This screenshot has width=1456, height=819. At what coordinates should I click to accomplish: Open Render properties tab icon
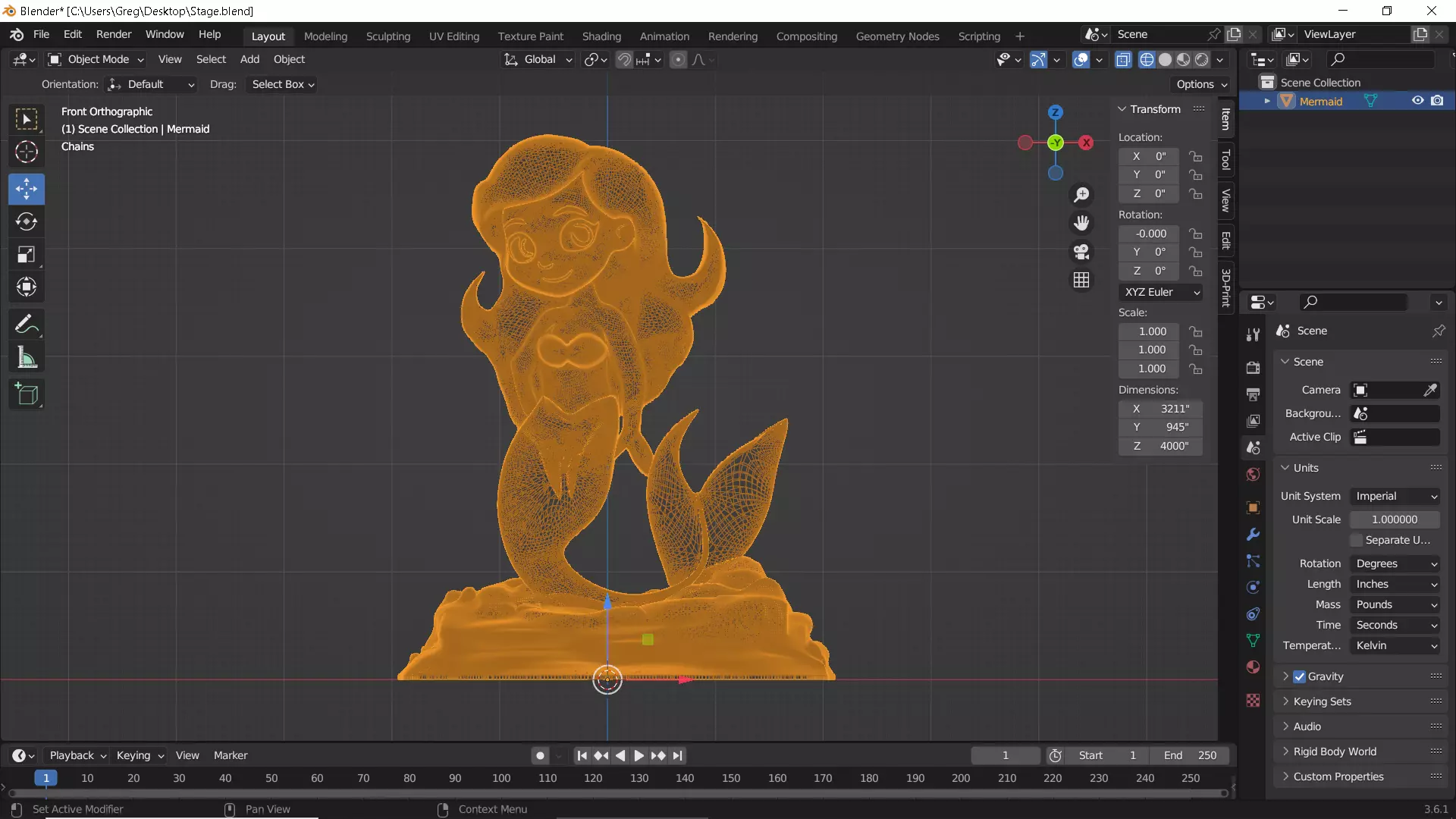pyautogui.click(x=1253, y=368)
